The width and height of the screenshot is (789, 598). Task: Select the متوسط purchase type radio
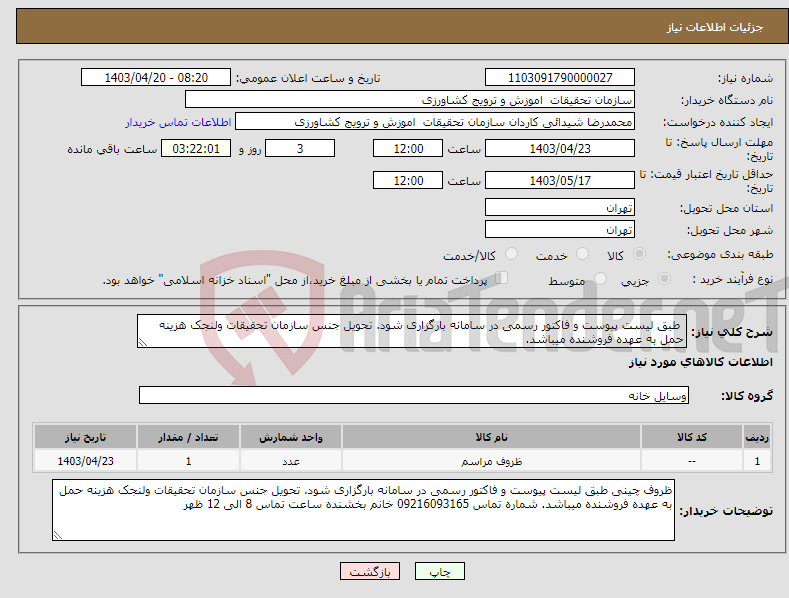pyautogui.click(x=600, y=278)
